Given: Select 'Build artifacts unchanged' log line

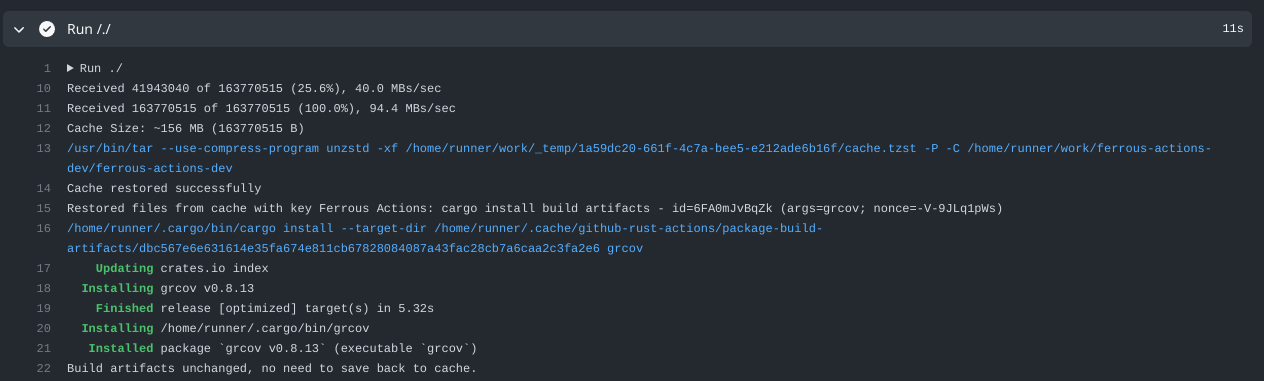Looking at the screenshot, I should point(272,368).
